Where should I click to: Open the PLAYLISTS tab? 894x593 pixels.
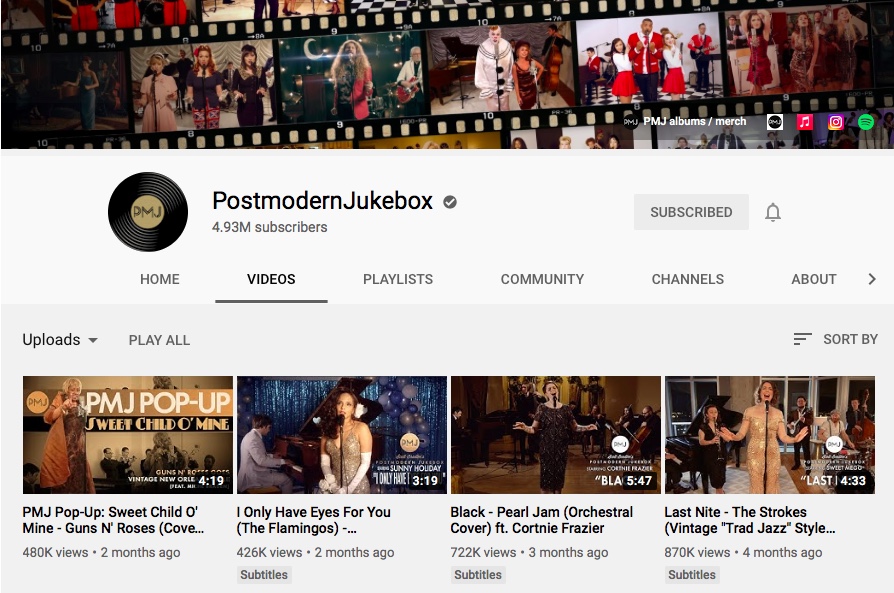point(398,279)
